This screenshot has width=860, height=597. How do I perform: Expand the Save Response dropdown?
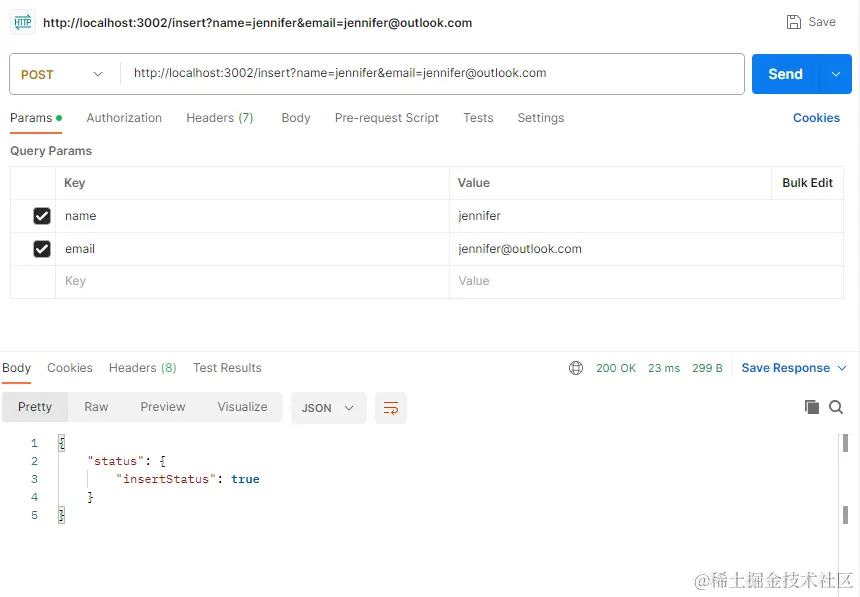842,368
